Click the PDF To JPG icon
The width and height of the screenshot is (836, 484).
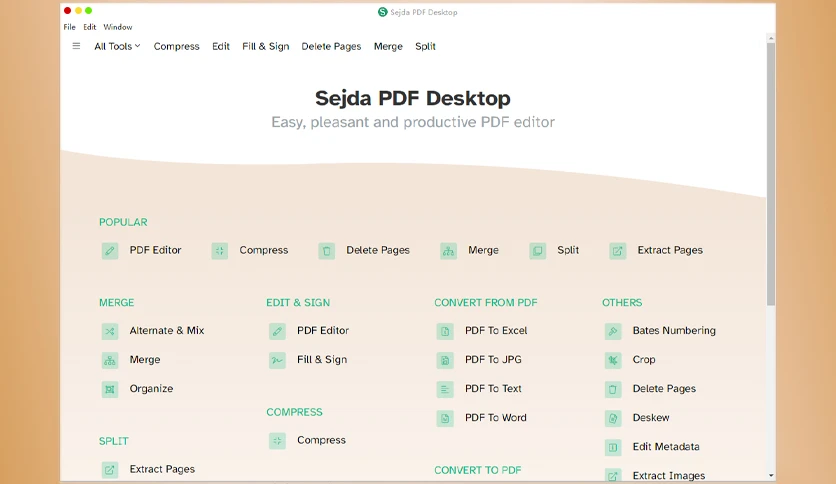click(445, 360)
